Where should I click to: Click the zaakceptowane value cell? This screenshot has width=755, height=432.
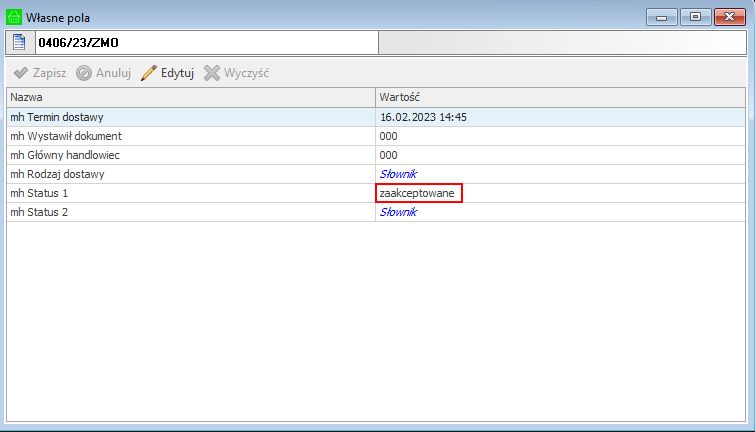click(x=418, y=193)
